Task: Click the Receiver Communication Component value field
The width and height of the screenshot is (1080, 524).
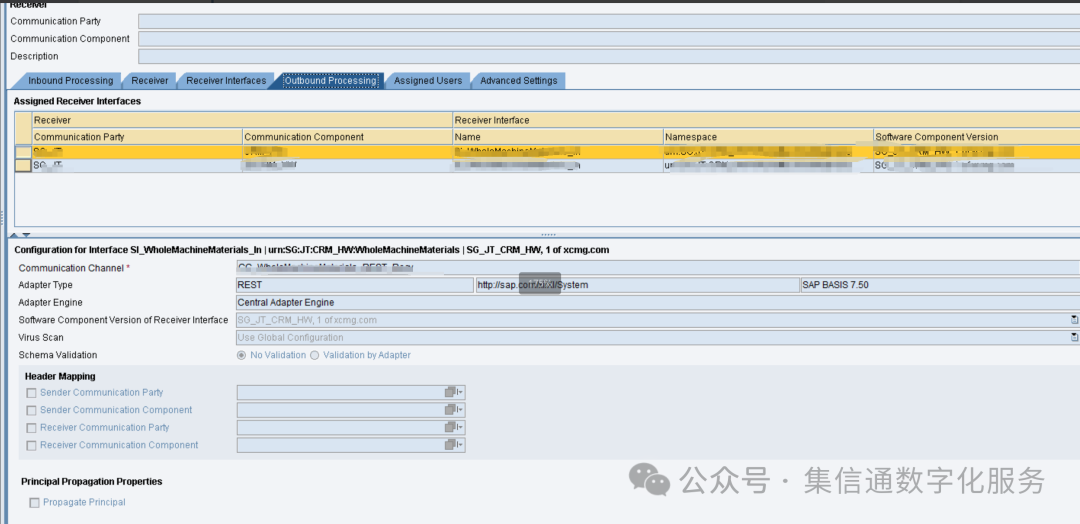Action: pos(340,445)
